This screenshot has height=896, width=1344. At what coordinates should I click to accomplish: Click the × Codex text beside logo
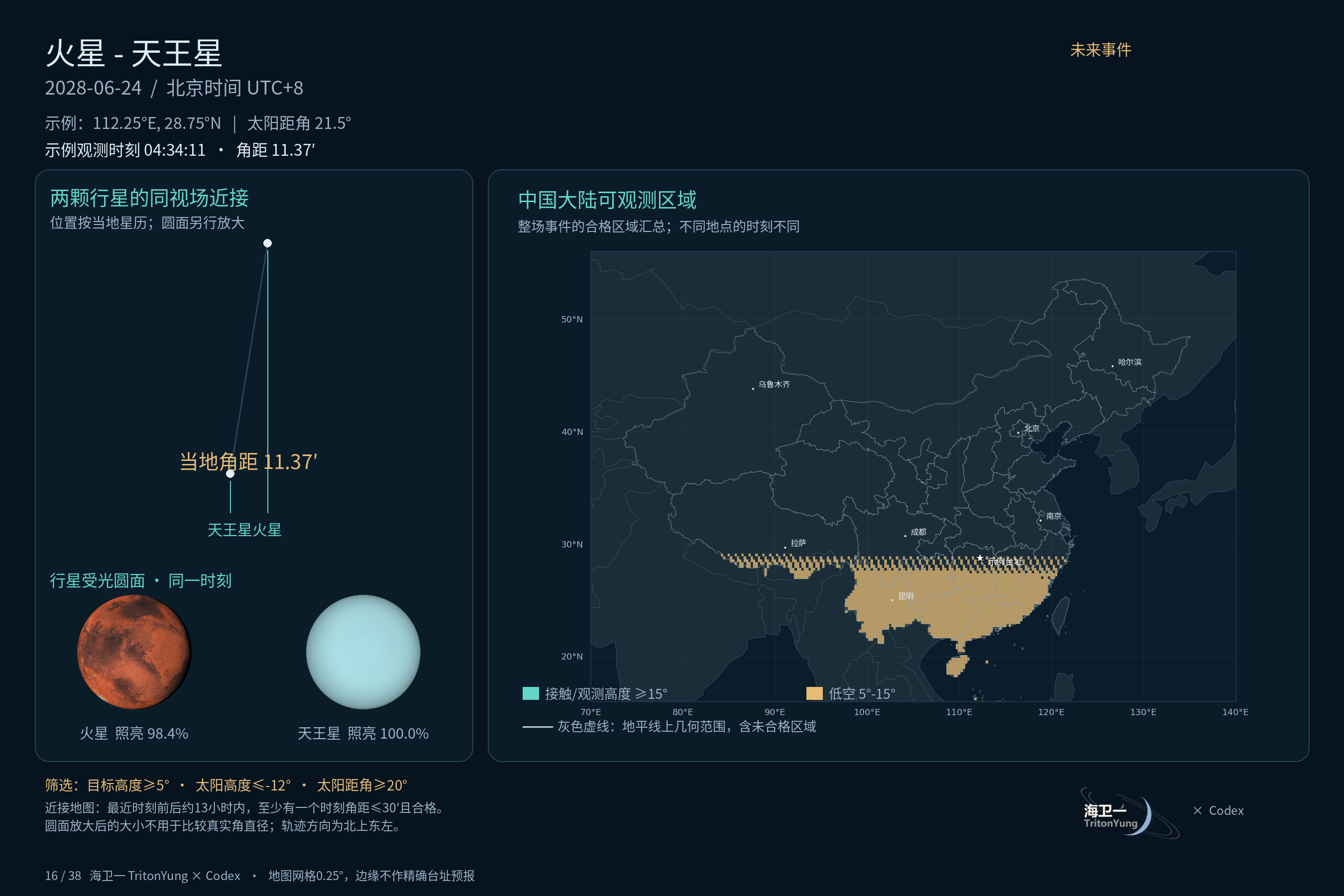click(1218, 811)
